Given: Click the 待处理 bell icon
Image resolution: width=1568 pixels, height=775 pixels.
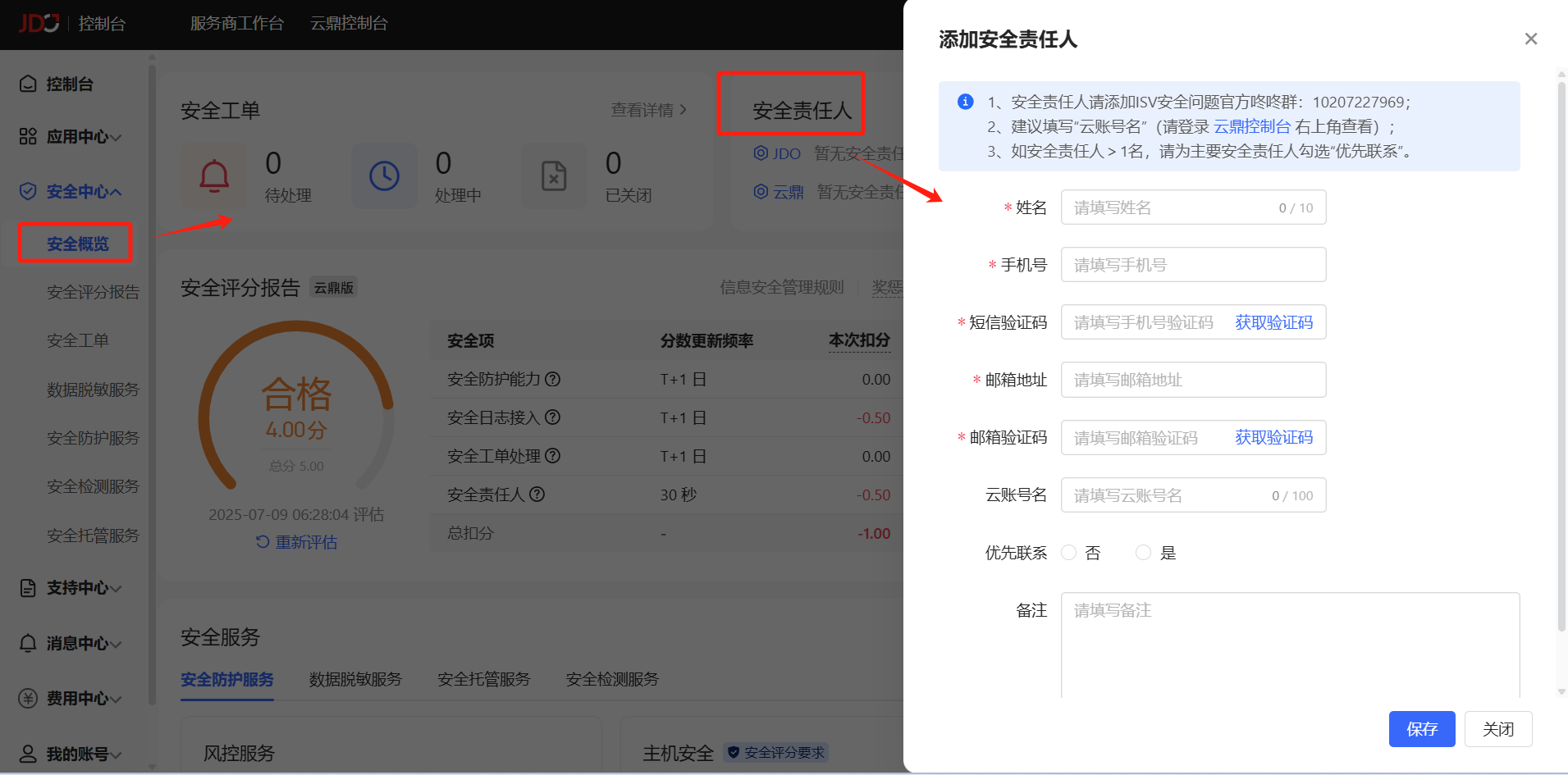Looking at the screenshot, I should pyautogui.click(x=214, y=176).
